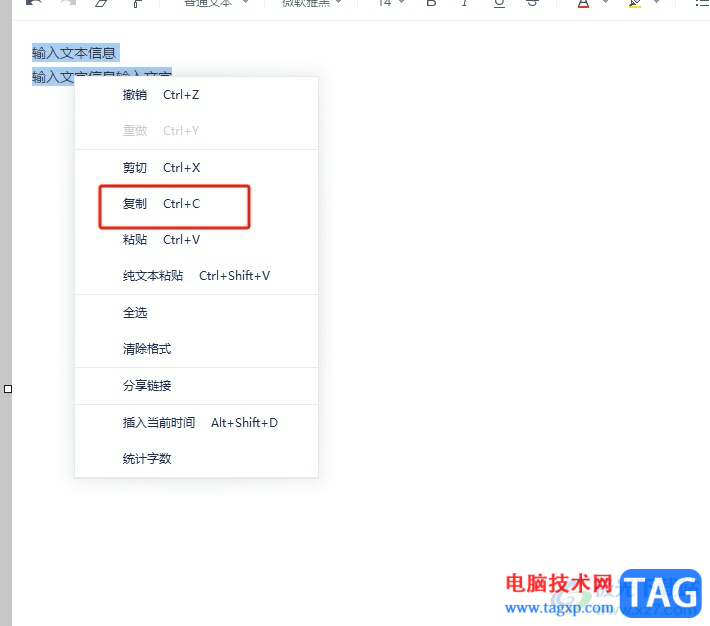710x626 pixels.
Task: Choose 插入当前时间 in the context menu
Action: pyautogui.click(x=196, y=423)
